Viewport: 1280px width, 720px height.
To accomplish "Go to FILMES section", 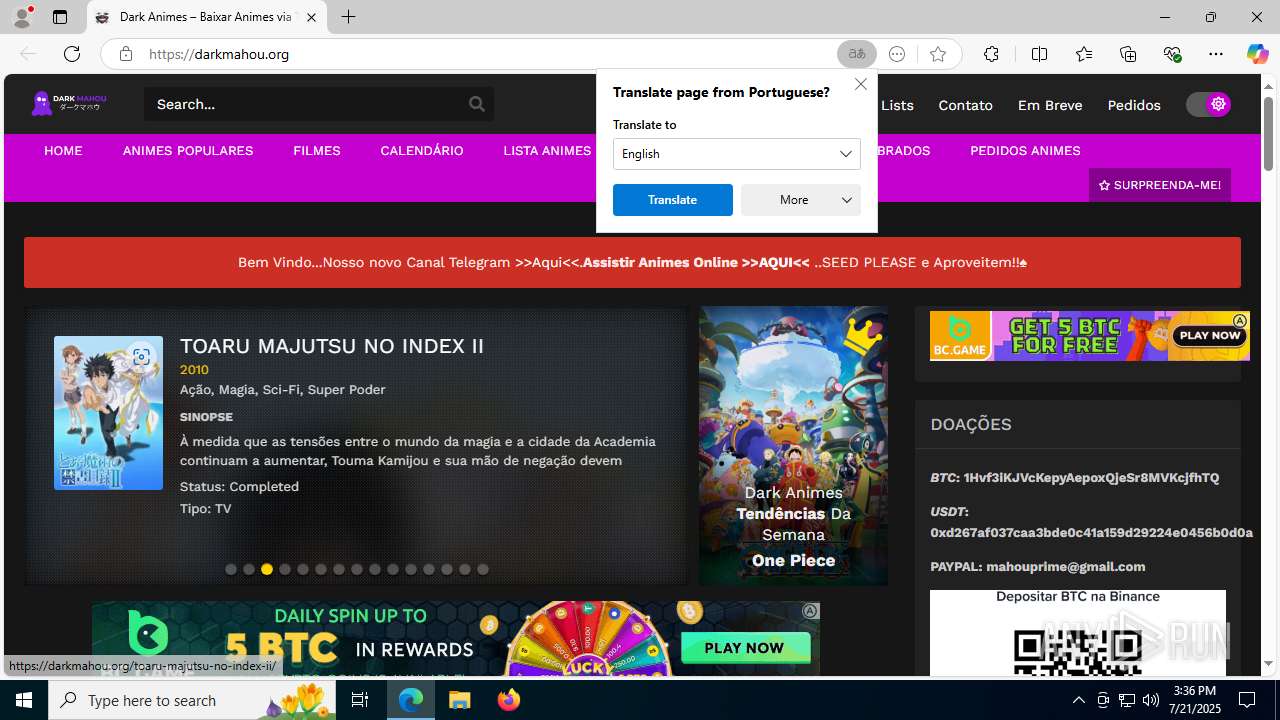I will click(317, 151).
